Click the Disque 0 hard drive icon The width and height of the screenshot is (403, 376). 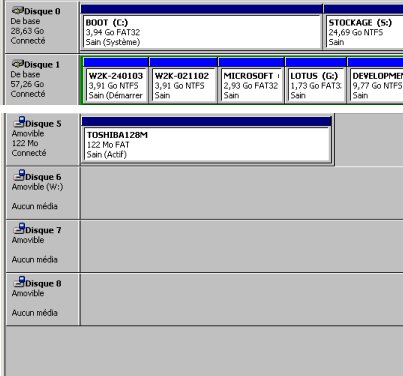[x=18, y=11]
